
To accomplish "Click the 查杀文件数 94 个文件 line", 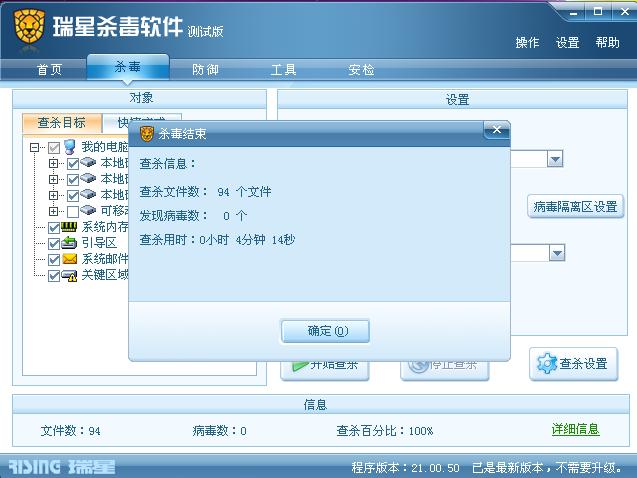I will 205,192.
